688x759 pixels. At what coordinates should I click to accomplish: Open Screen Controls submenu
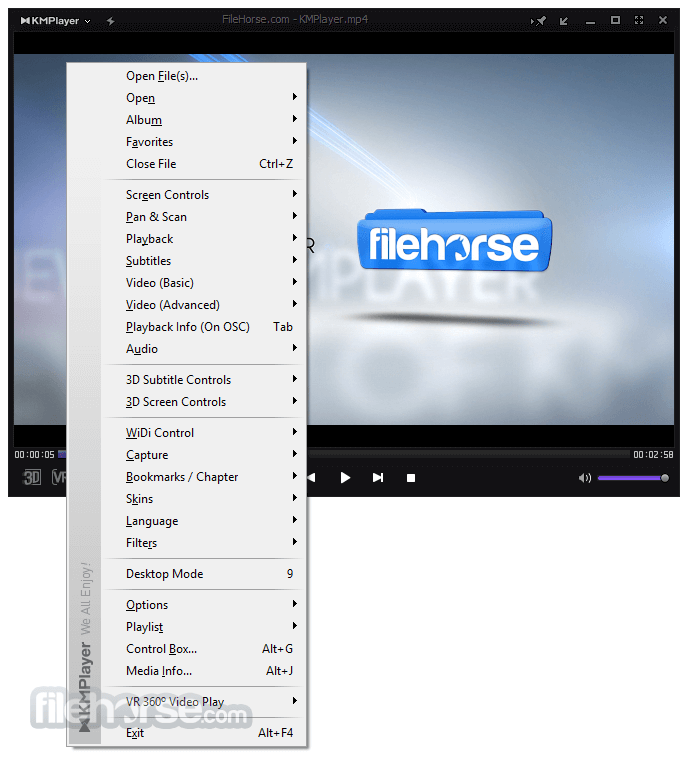204,195
